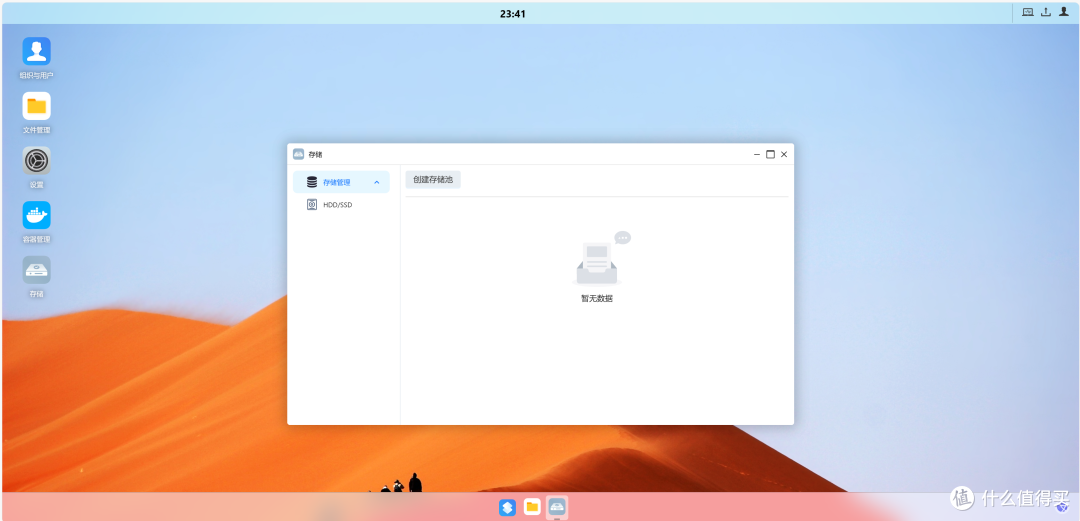Close the 存储 window
The height and width of the screenshot is (521, 1080).
[x=784, y=154]
